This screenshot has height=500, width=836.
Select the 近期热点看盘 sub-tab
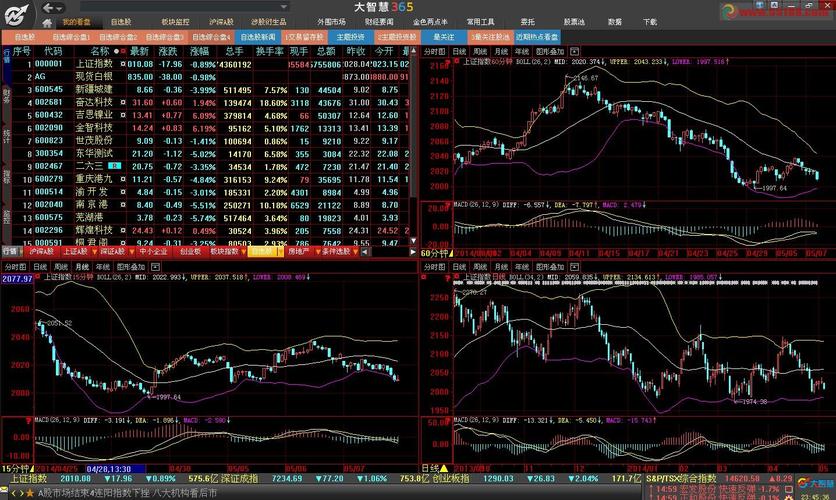pos(537,37)
